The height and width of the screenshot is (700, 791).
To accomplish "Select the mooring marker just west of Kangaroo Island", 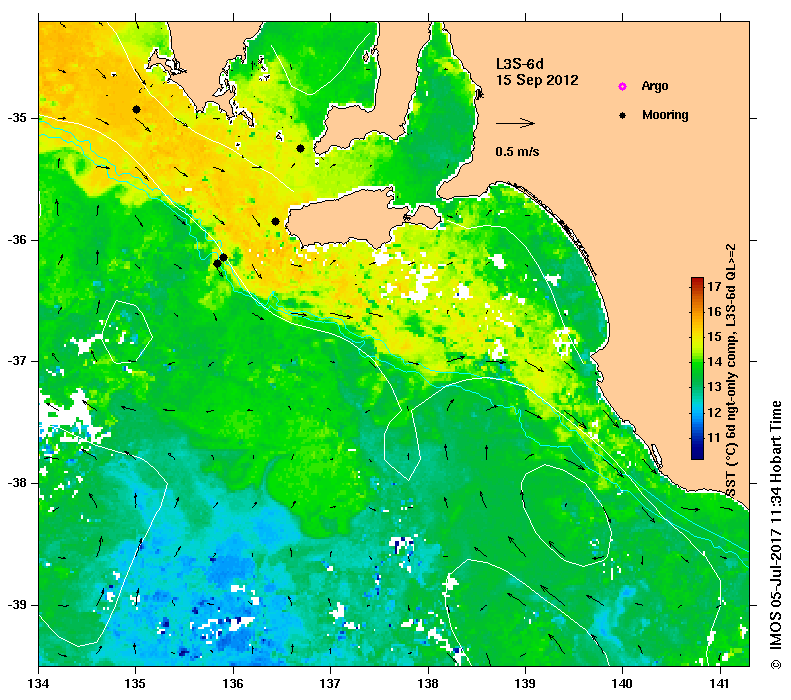I will (275, 221).
